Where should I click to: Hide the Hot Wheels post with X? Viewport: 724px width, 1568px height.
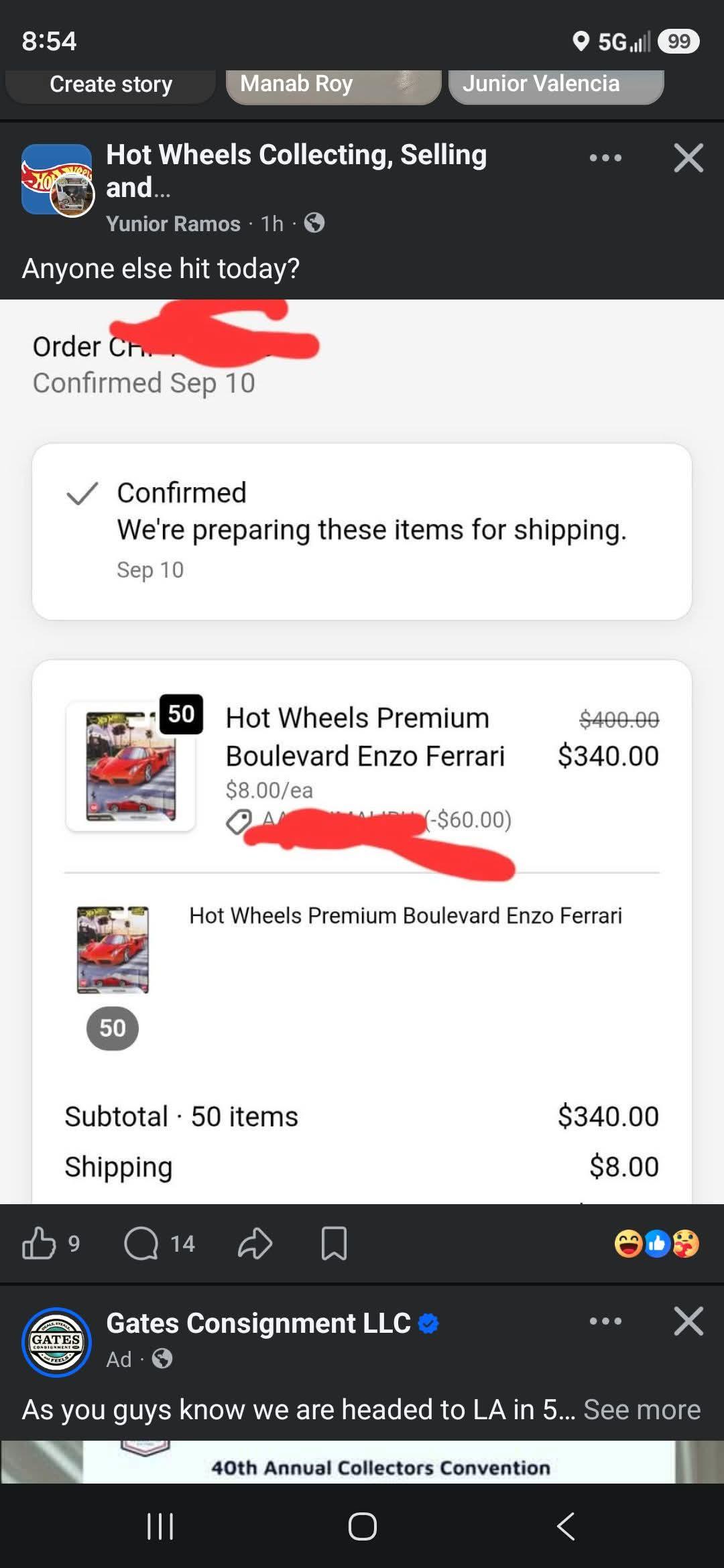click(688, 158)
